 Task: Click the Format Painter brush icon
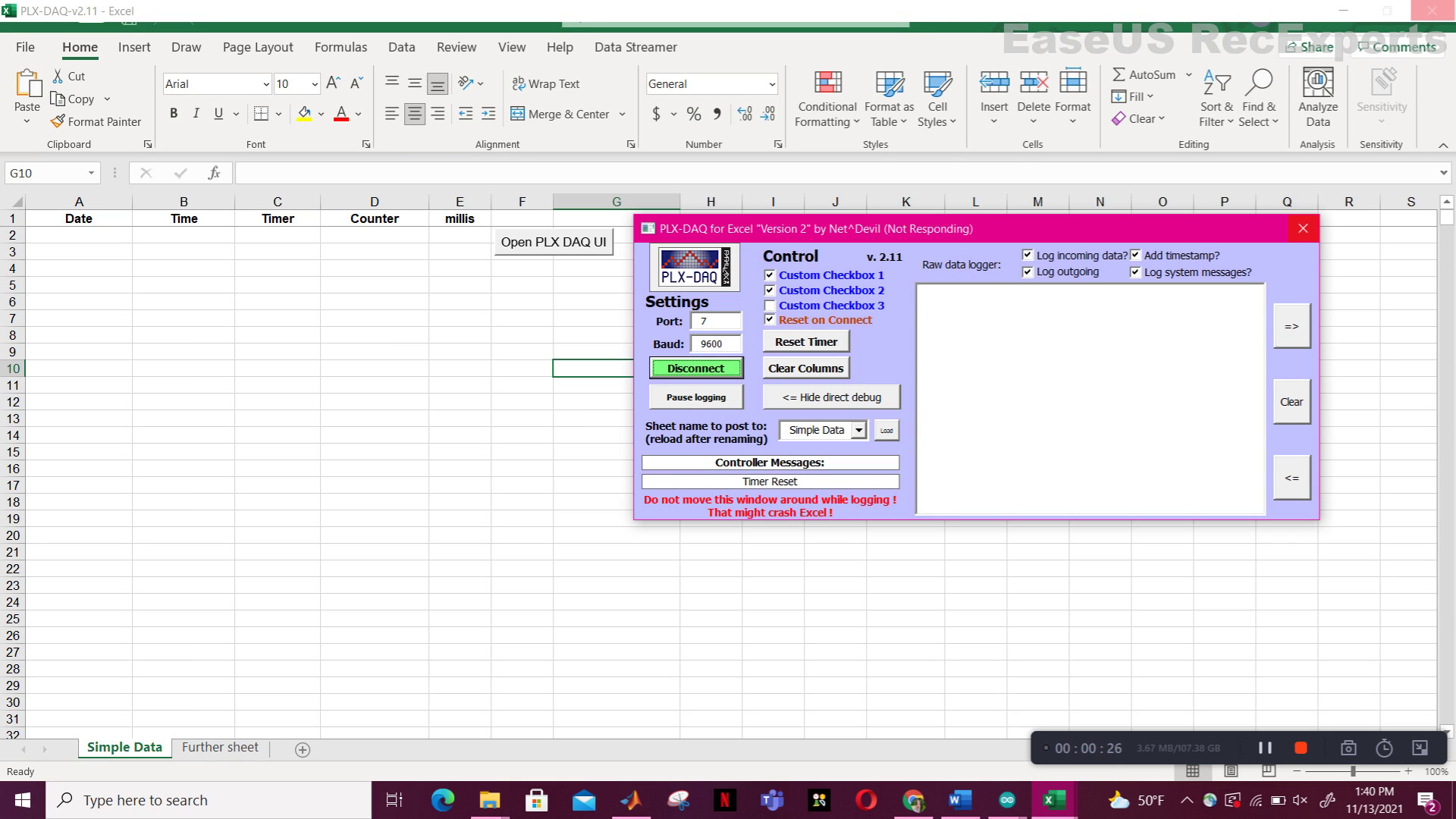click(58, 121)
